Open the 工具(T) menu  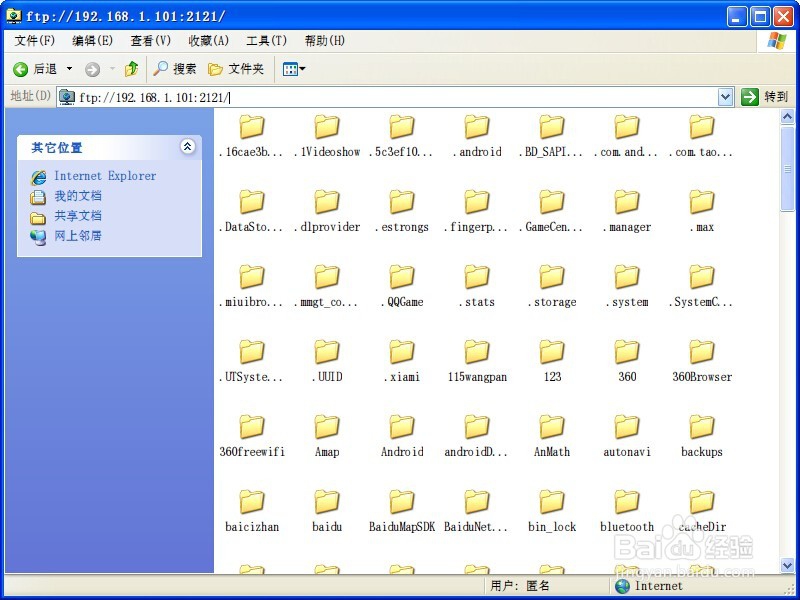pyautogui.click(x=266, y=40)
